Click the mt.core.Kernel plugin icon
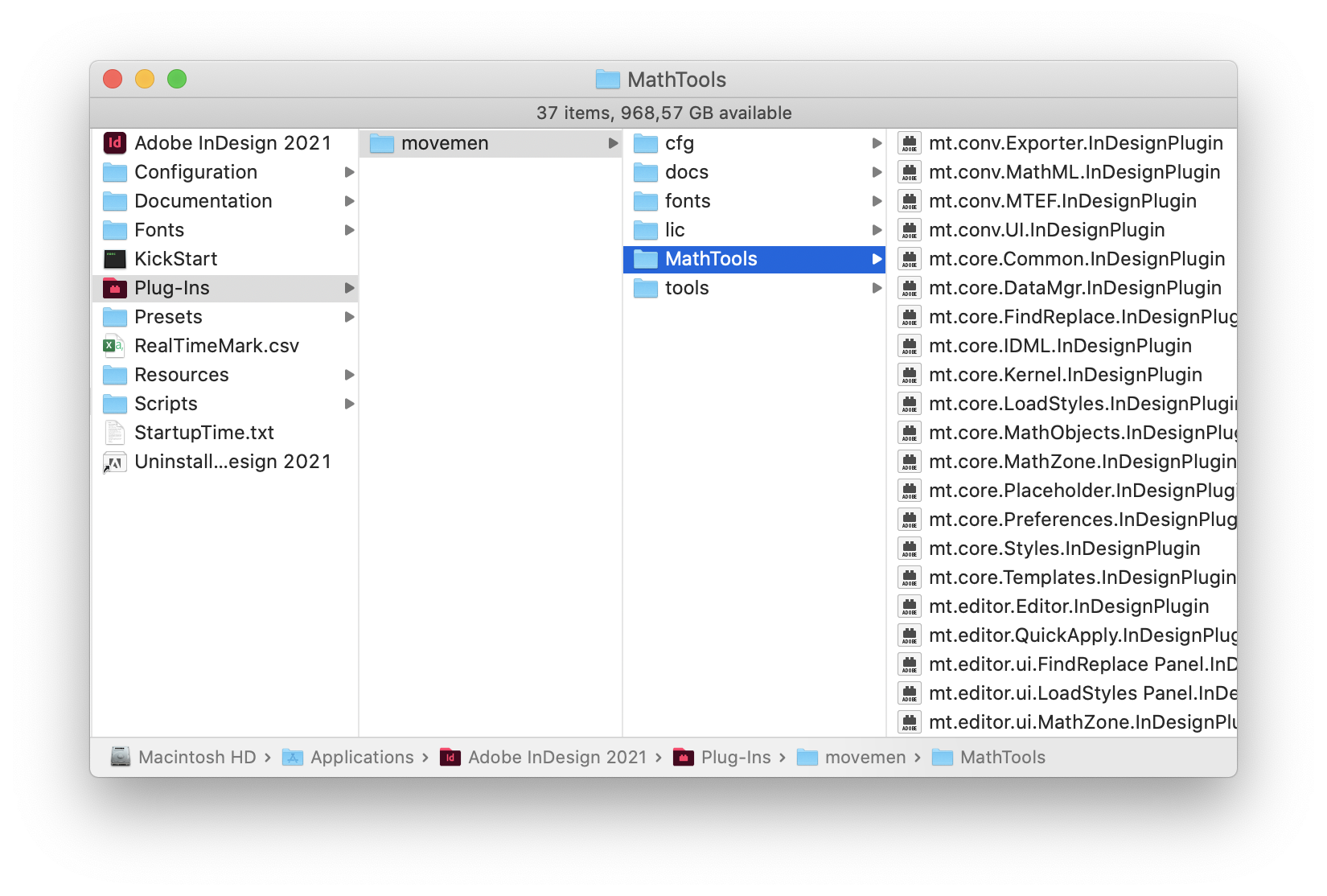Image resolution: width=1327 pixels, height=896 pixels. (x=910, y=375)
